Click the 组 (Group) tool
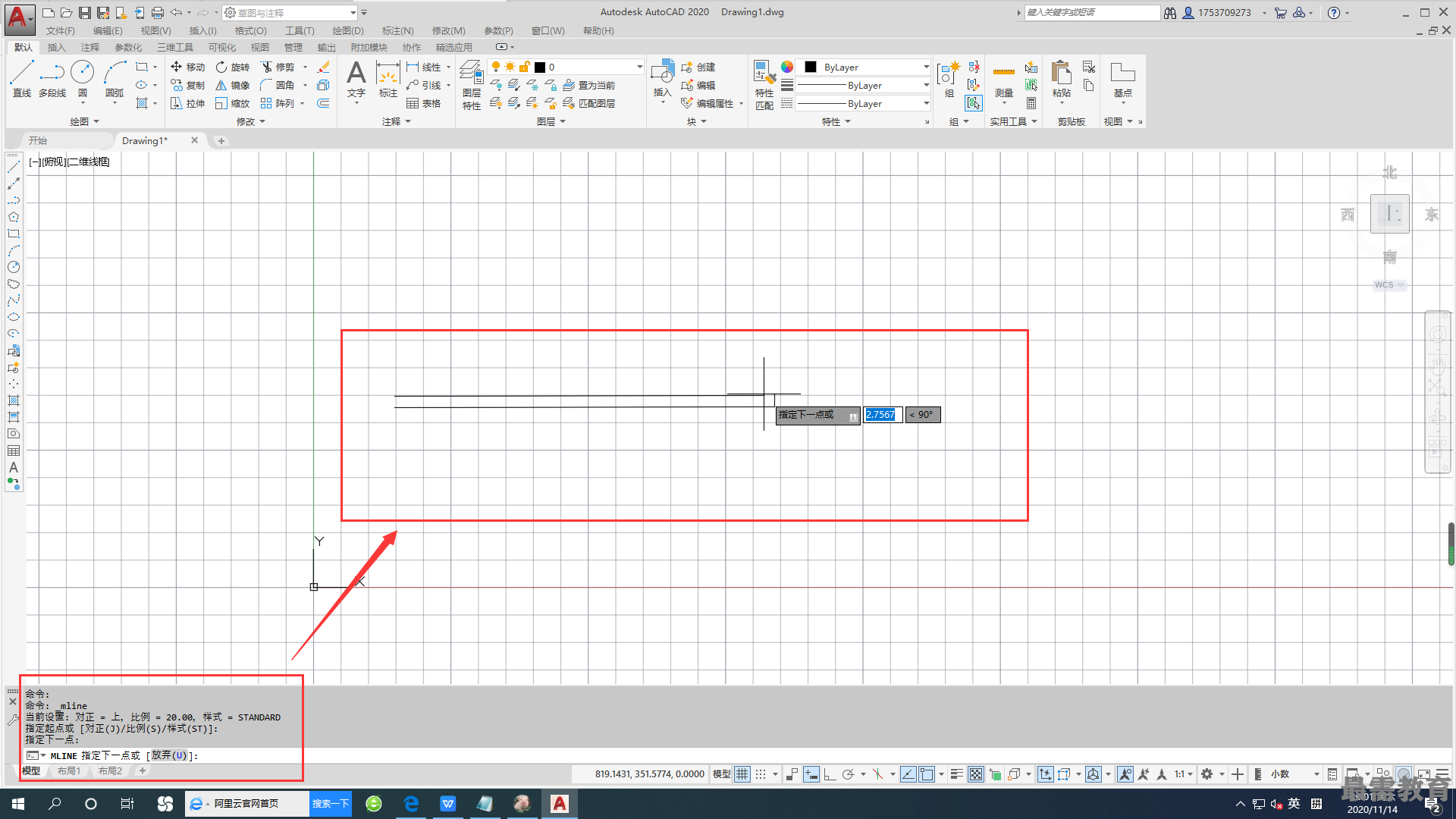This screenshot has width=1456, height=819. pyautogui.click(x=949, y=79)
